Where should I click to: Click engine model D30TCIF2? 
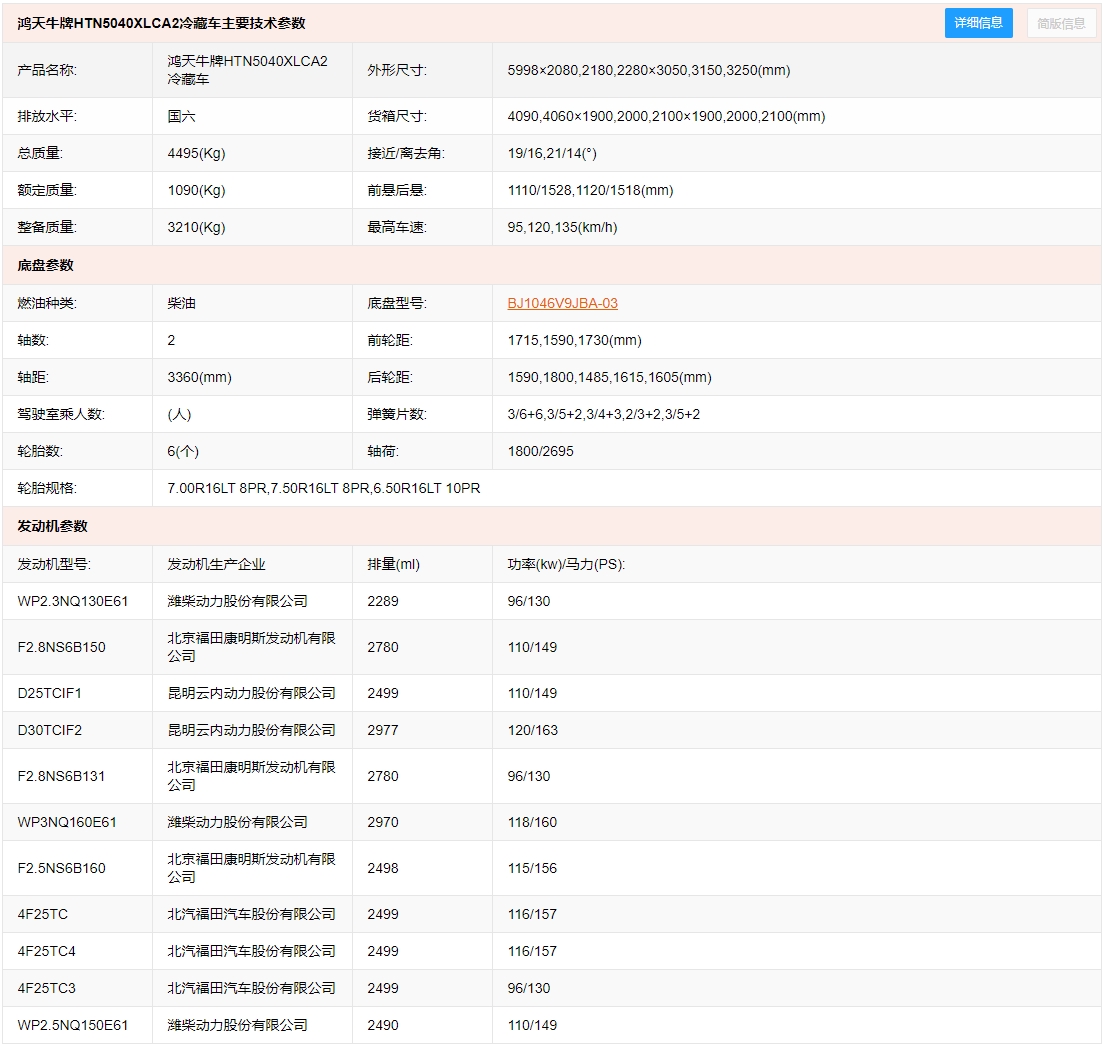[x=50, y=730]
